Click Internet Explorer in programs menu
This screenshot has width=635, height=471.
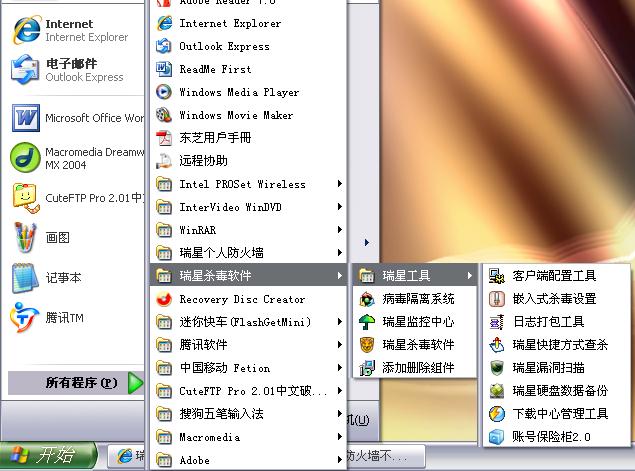point(248,23)
